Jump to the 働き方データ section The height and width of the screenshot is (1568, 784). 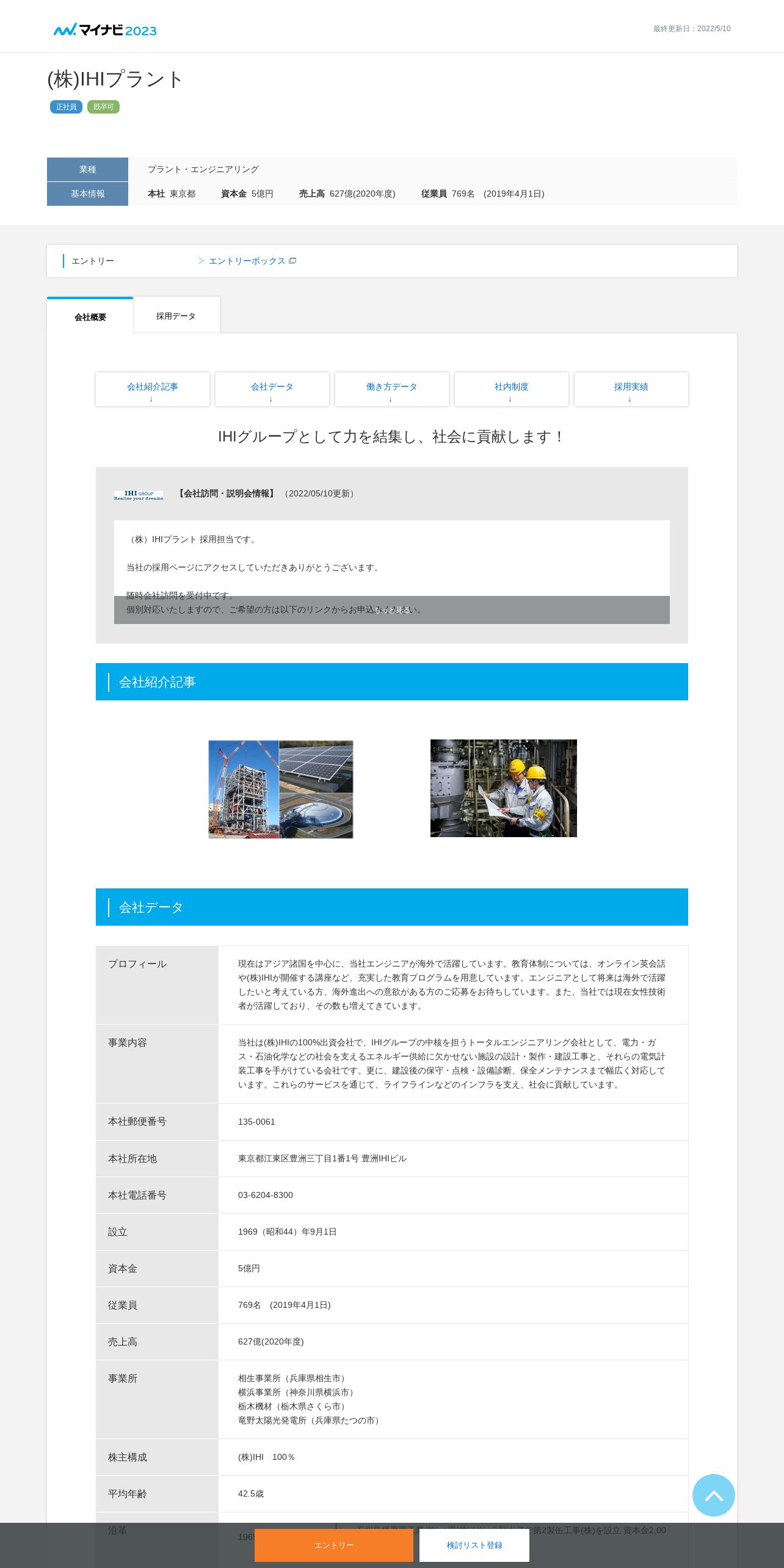point(392,390)
